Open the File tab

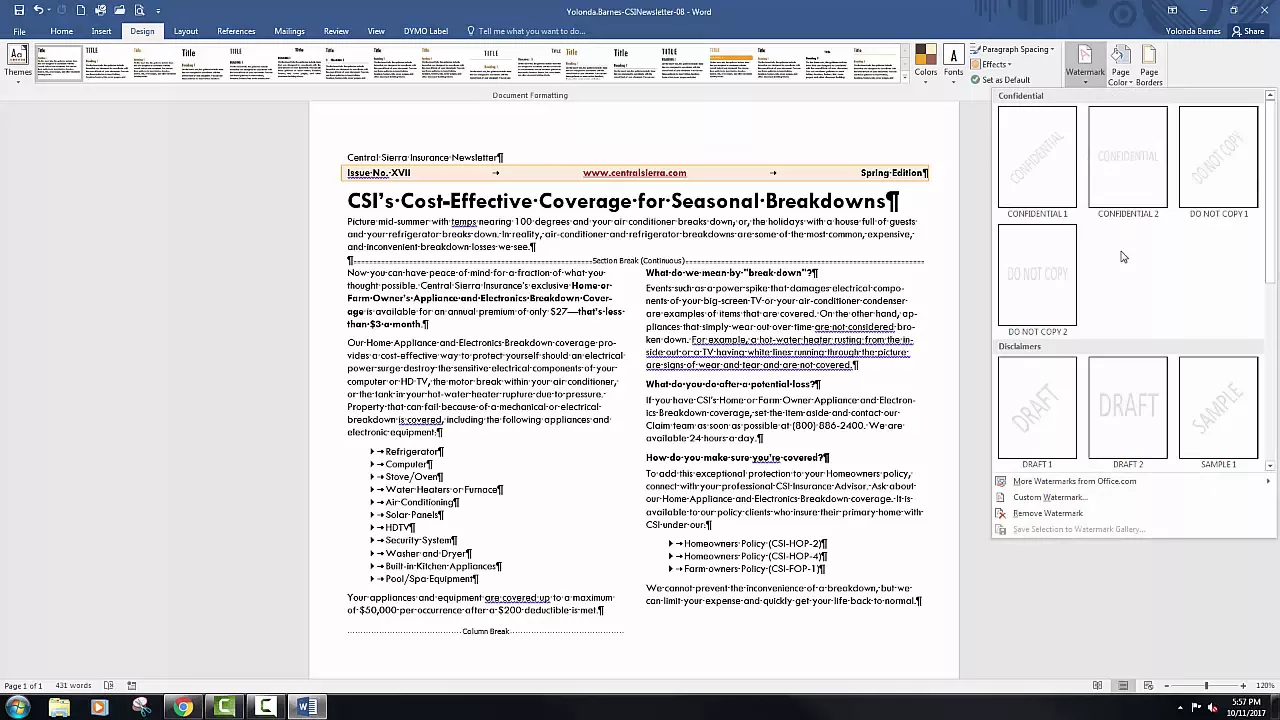point(19,31)
